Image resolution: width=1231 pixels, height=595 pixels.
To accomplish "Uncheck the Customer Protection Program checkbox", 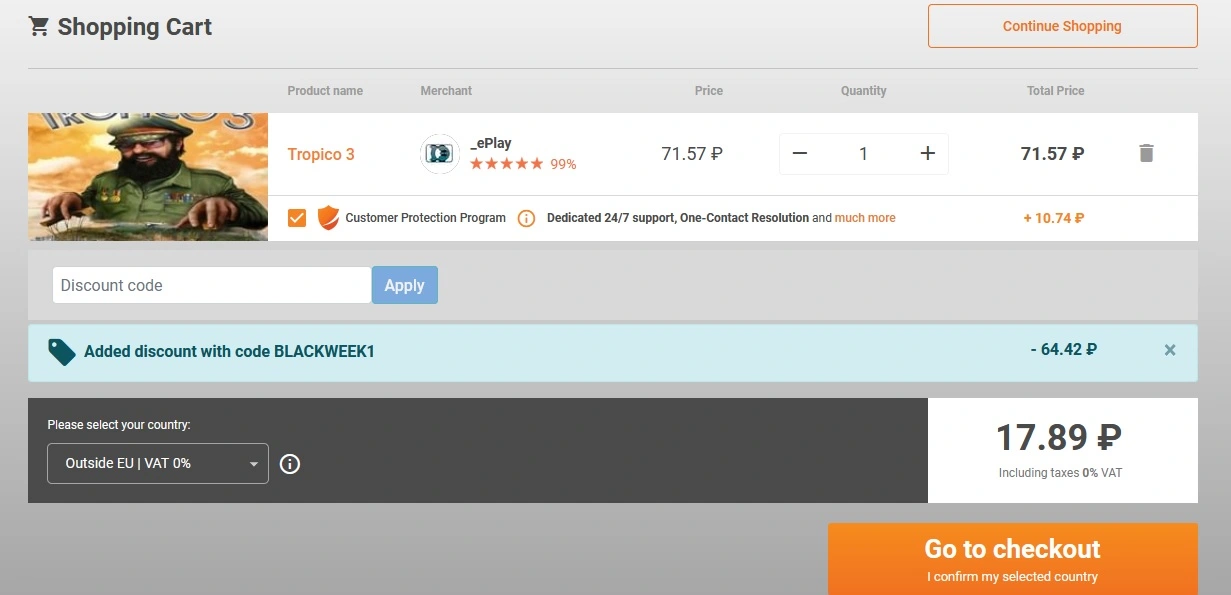I will coord(297,218).
